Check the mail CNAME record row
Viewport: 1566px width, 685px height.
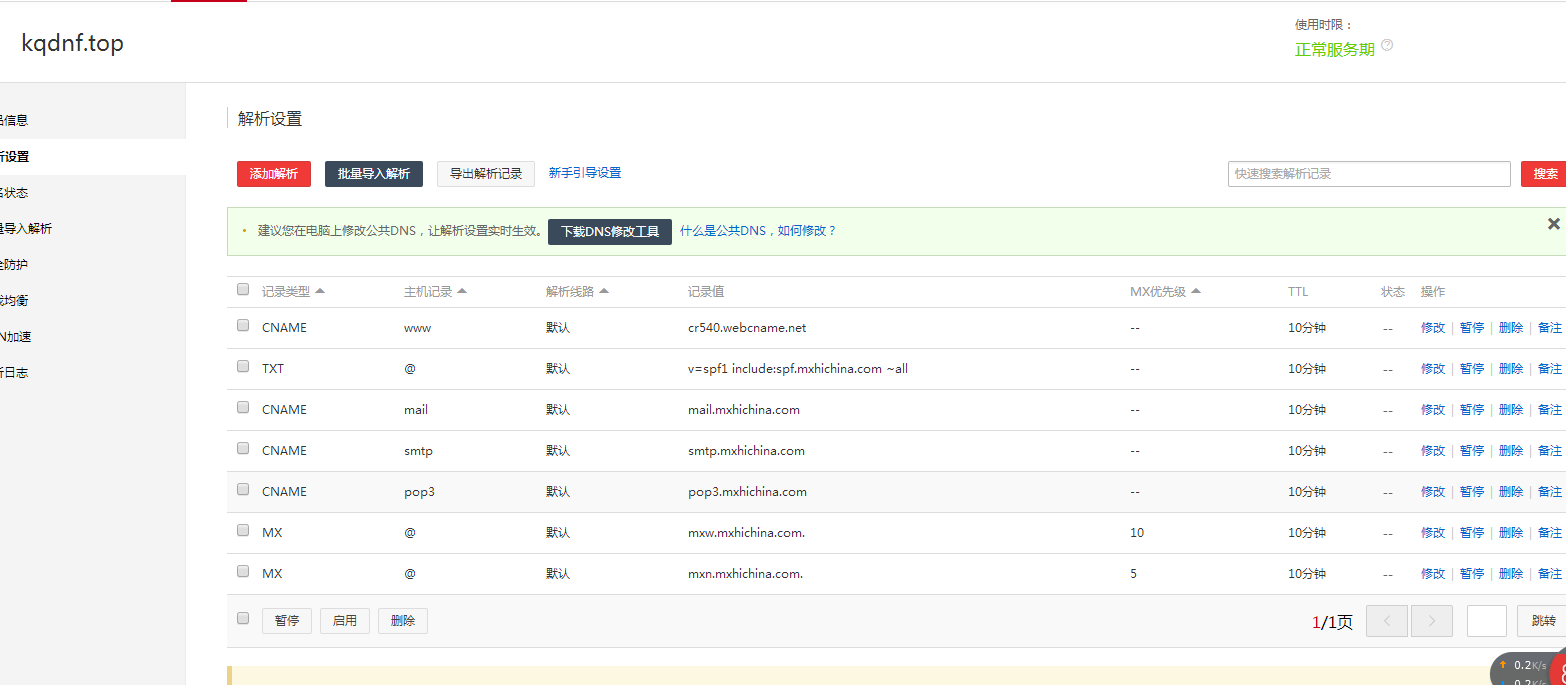tap(243, 406)
